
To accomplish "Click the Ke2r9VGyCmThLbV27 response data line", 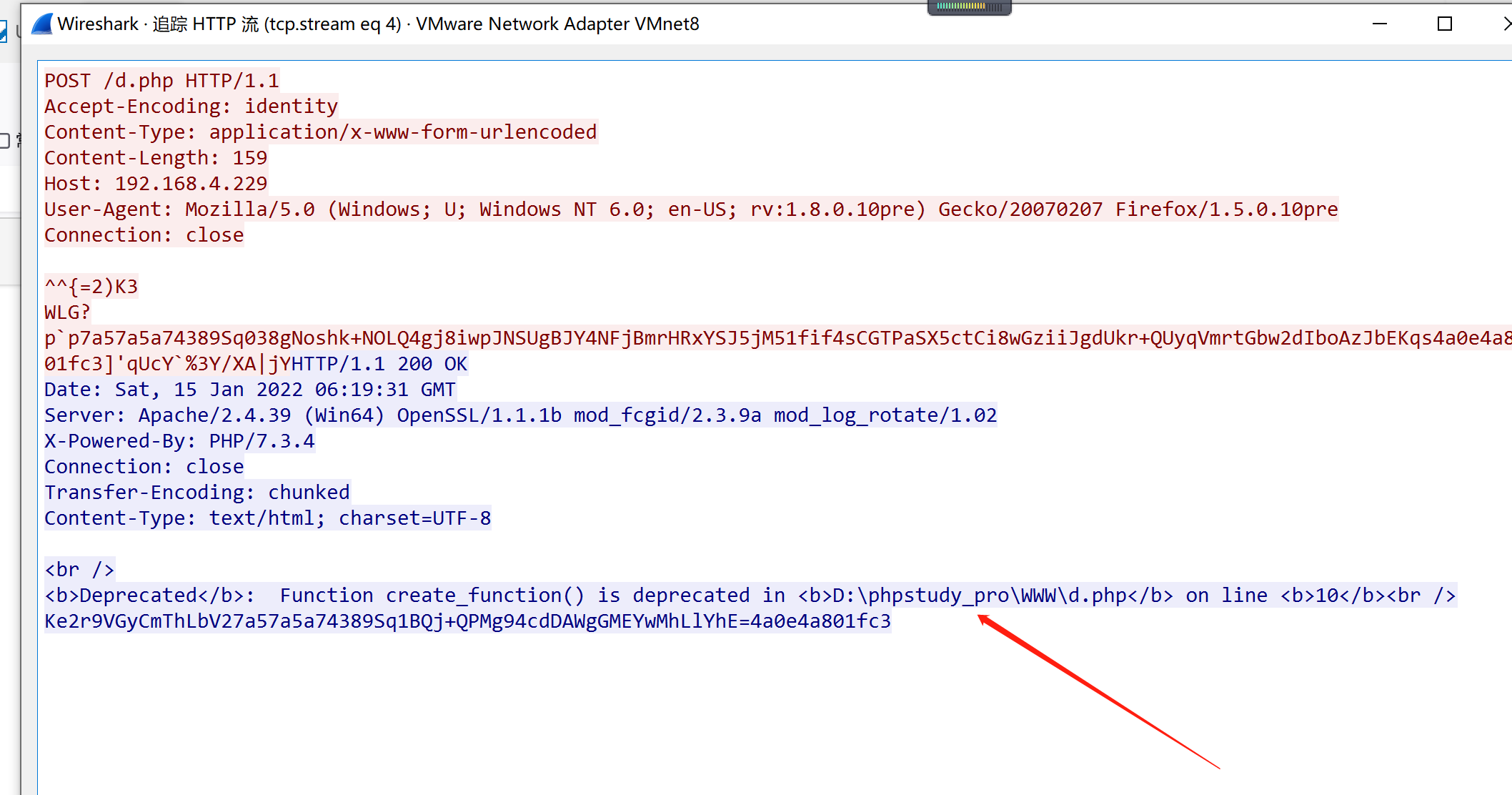I will point(467,621).
